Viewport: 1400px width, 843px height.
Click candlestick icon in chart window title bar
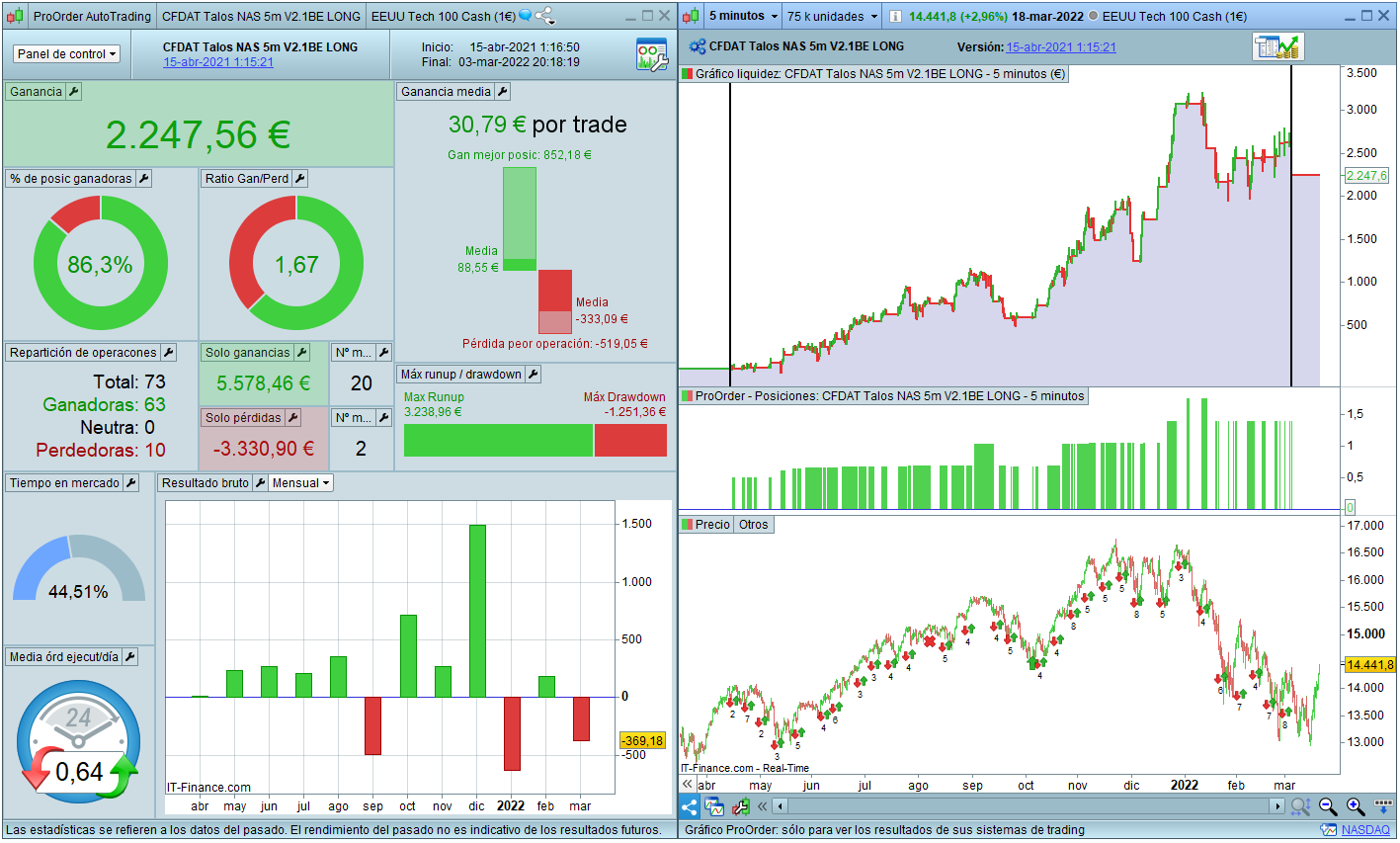pos(692,16)
